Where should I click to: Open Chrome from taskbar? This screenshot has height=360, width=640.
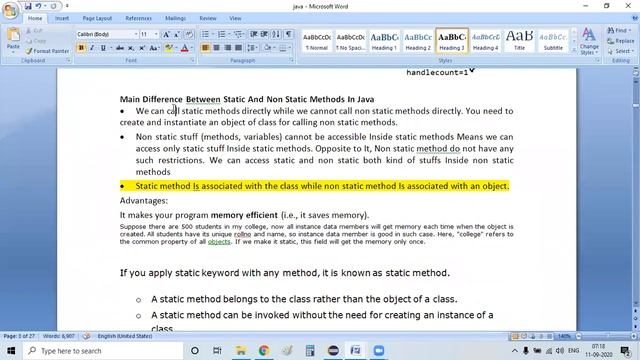(264, 351)
